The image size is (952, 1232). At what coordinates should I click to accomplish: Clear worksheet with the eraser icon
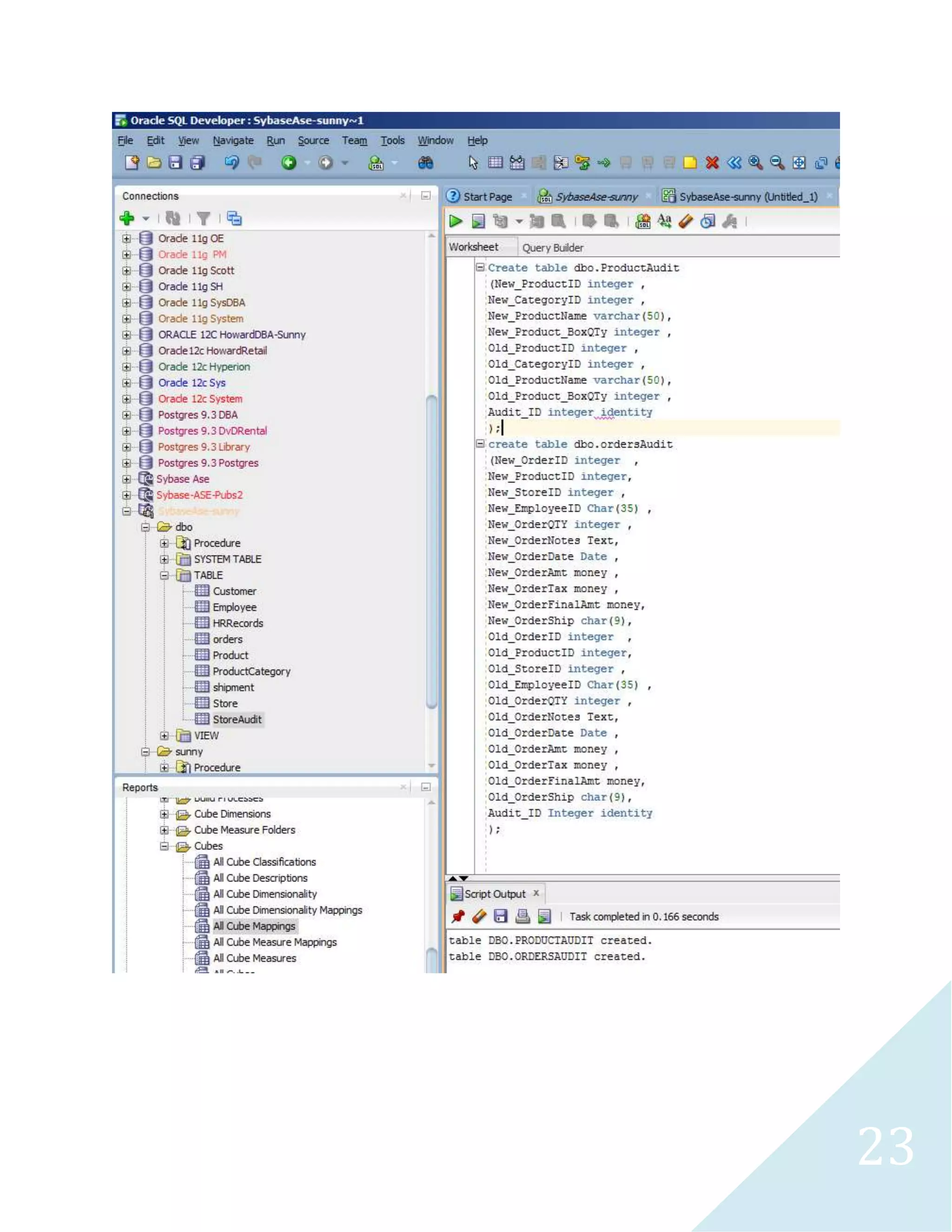click(686, 221)
